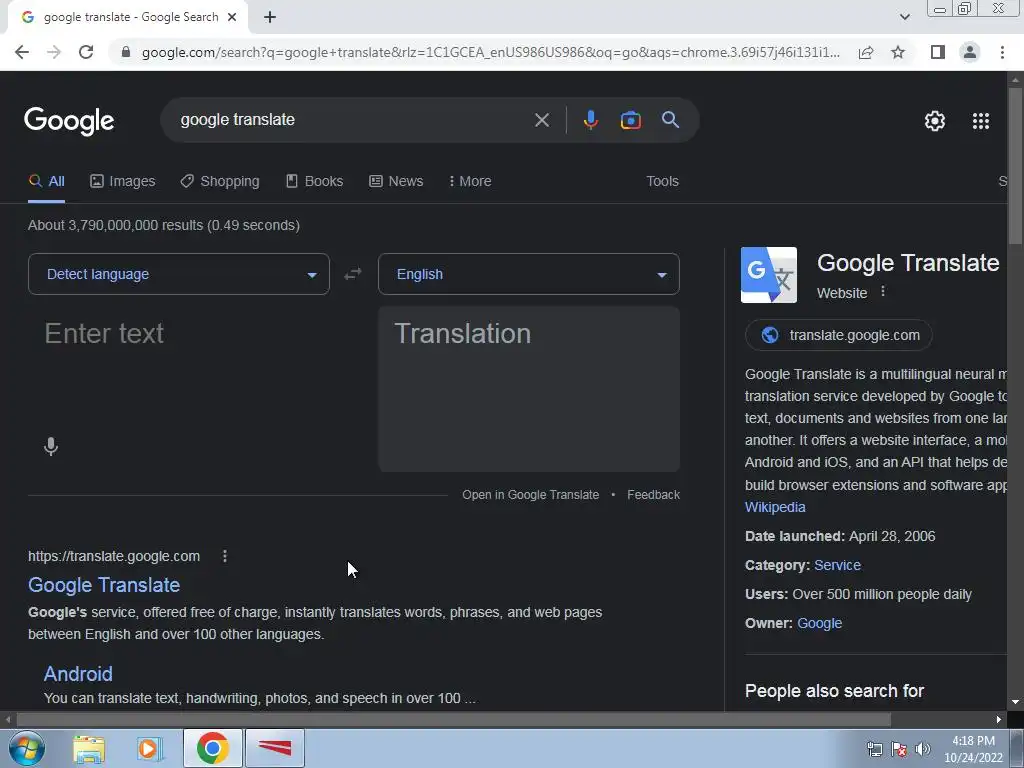Click the browser forward arrow
Viewport: 1024px width, 768px height.
(54, 52)
